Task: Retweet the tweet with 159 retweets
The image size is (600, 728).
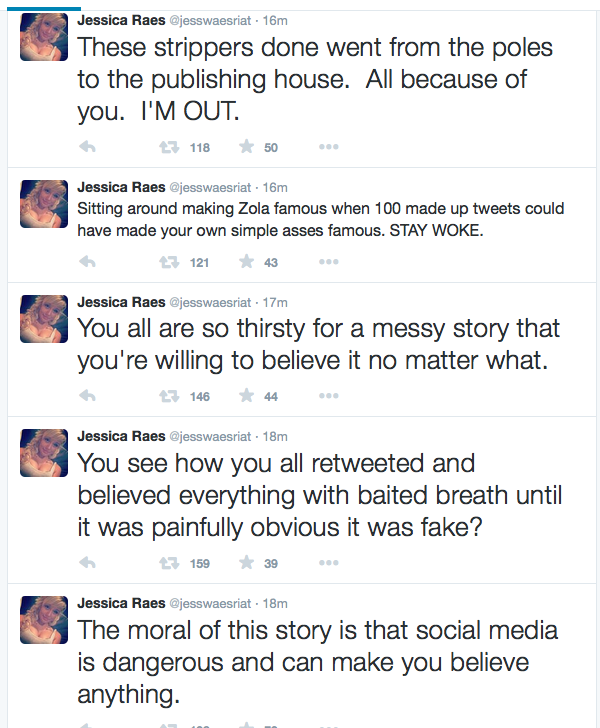Action: click(170, 563)
